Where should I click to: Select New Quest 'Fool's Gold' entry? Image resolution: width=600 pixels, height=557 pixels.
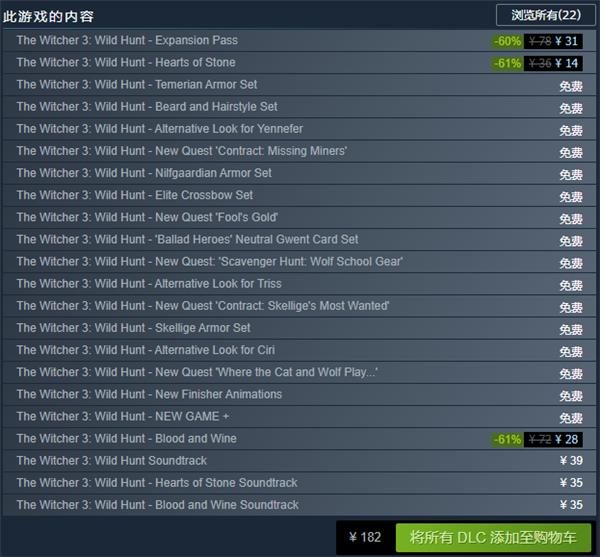coord(299,218)
